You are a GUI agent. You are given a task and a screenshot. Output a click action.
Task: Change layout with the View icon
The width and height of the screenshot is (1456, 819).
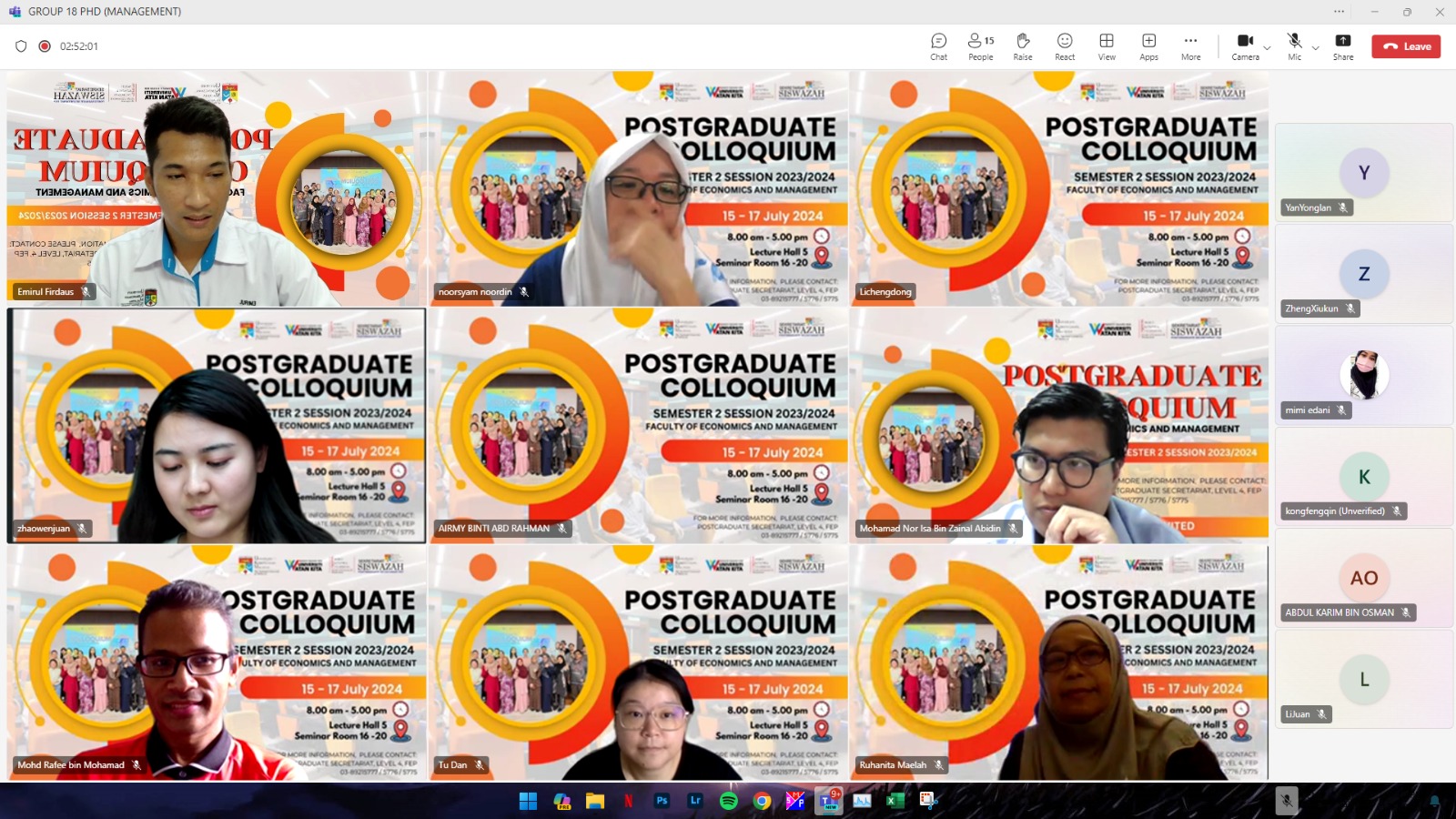[x=1107, y=46]
